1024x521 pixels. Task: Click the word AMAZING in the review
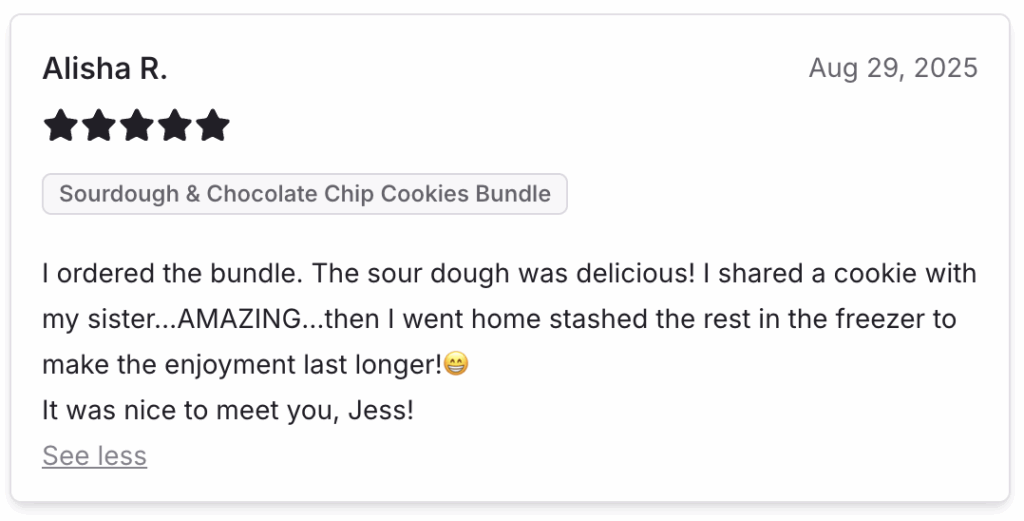pyautogui.click(x=241, y=320)
